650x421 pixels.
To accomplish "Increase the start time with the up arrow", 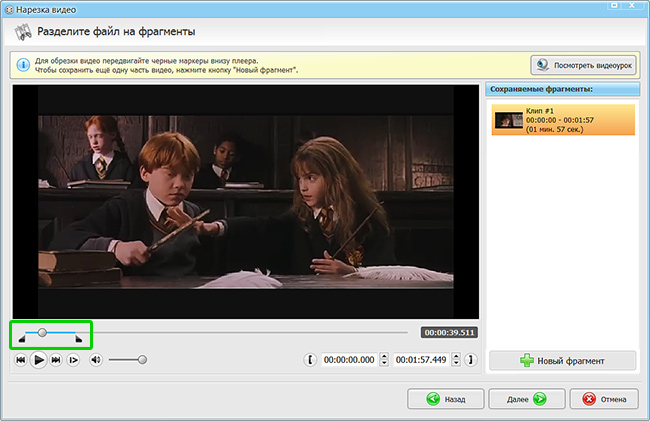I will [384, 356].
